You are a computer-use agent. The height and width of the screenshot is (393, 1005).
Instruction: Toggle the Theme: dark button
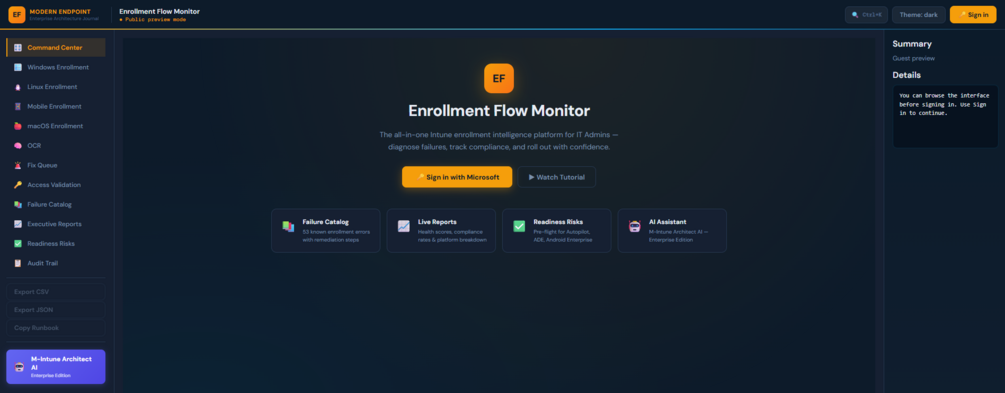(918, 15)
